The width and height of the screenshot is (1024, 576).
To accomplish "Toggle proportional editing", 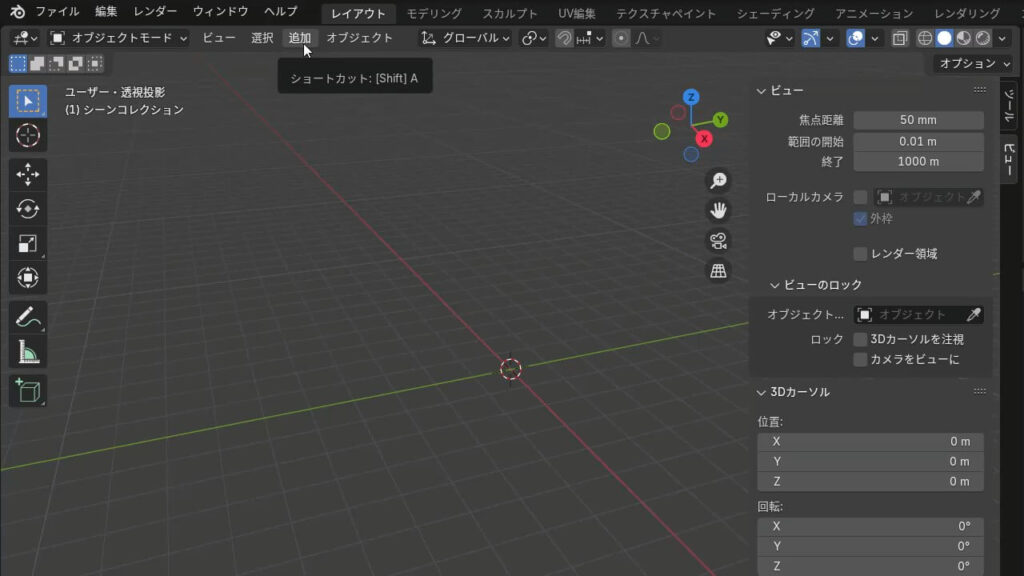I will [621, 38].
